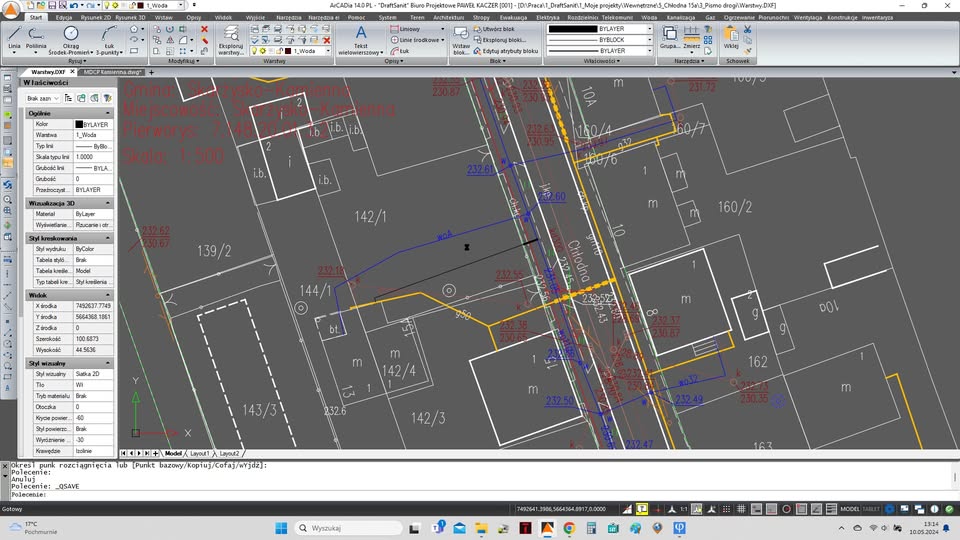Image resolution: width=960 pixels, height=540 pixels.
Task: Switch to MDCP Kamienna.dwg document tab
Action: tap(112, 72)
